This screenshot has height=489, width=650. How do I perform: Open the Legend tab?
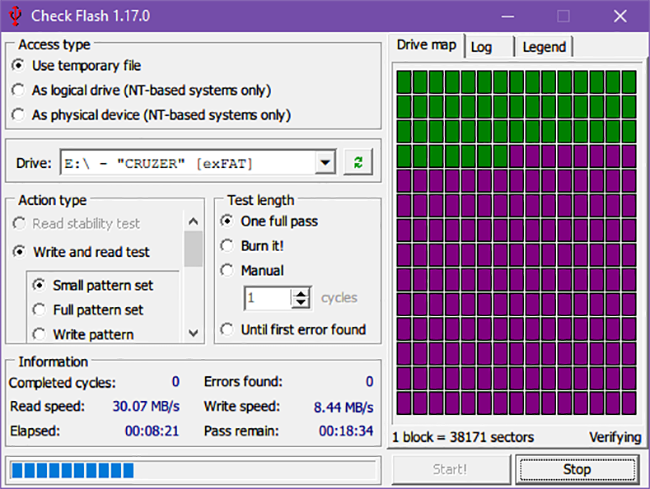[x=544, y=47]
